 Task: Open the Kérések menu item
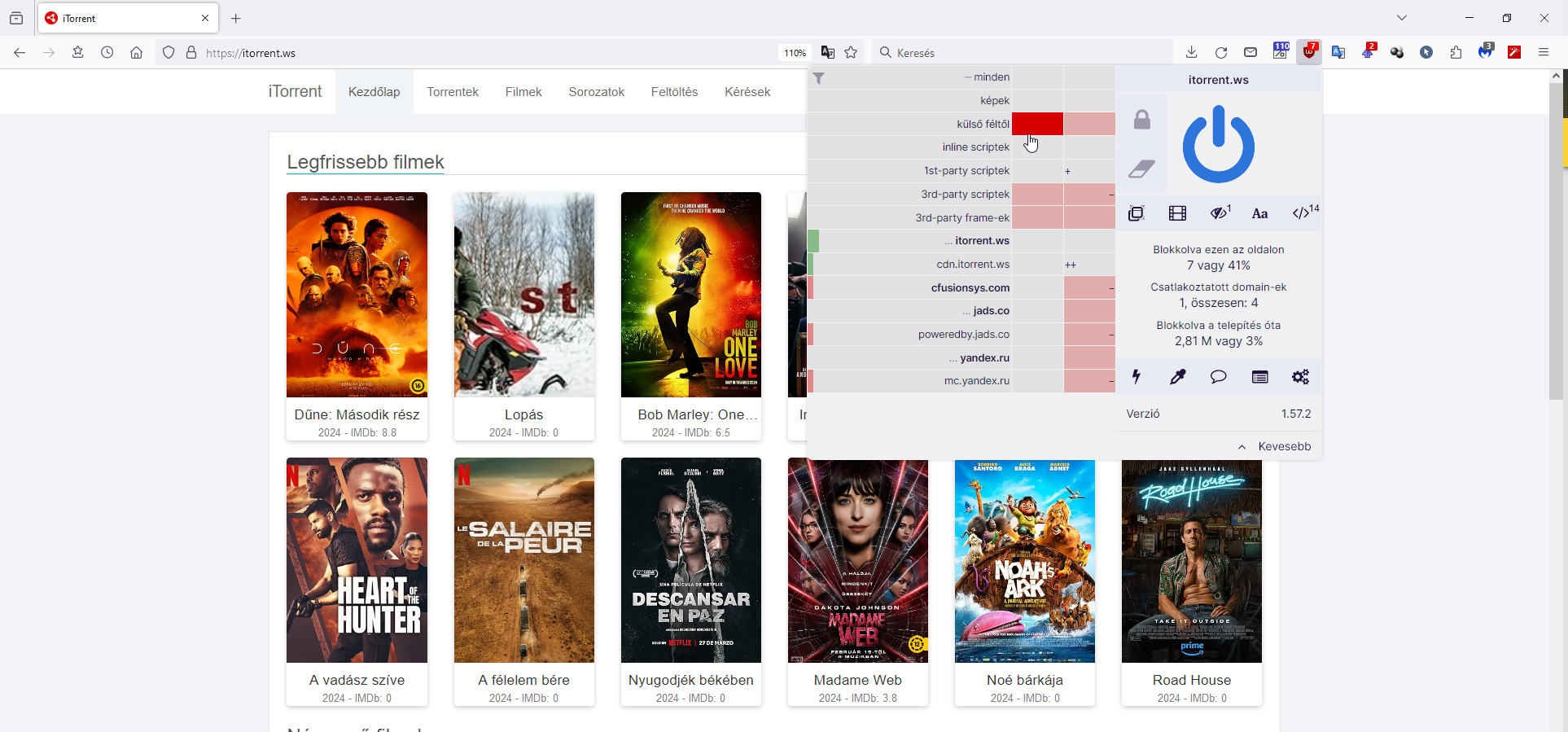(x=747, y=92)
